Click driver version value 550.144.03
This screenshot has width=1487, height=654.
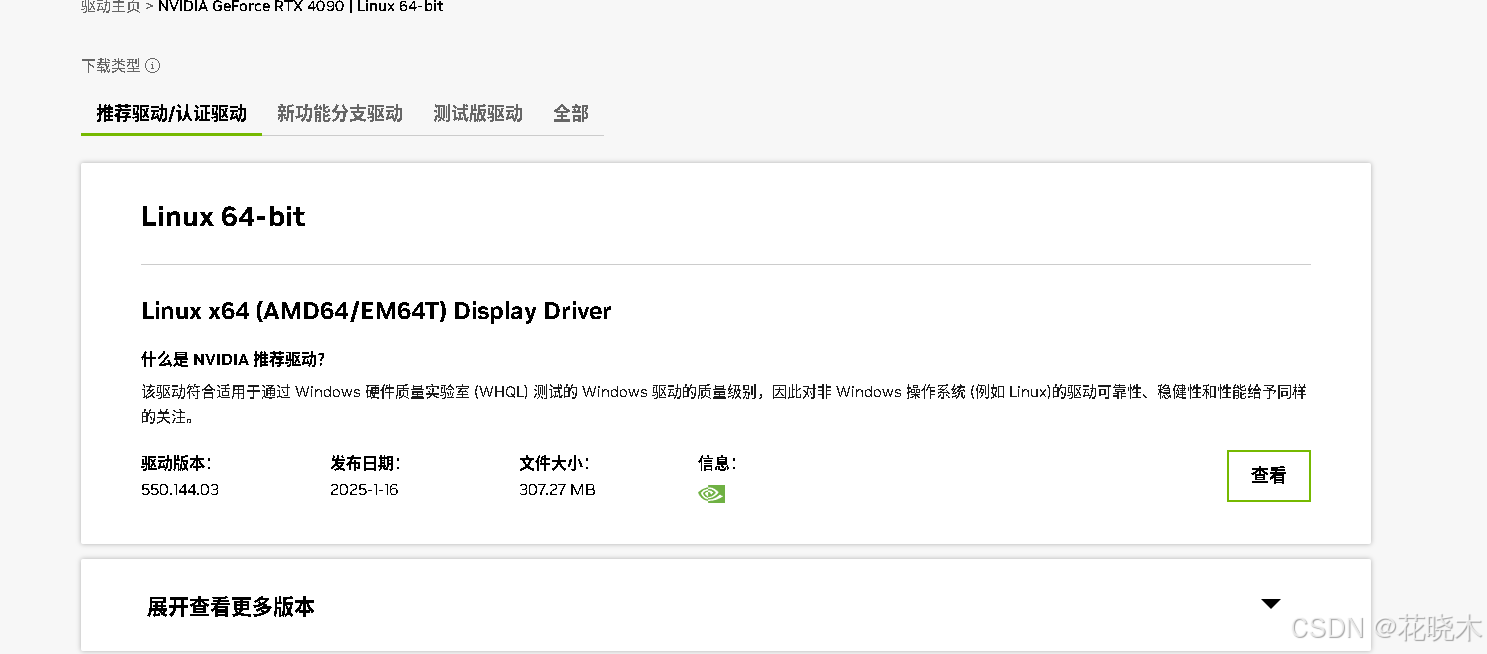(180, 490)
